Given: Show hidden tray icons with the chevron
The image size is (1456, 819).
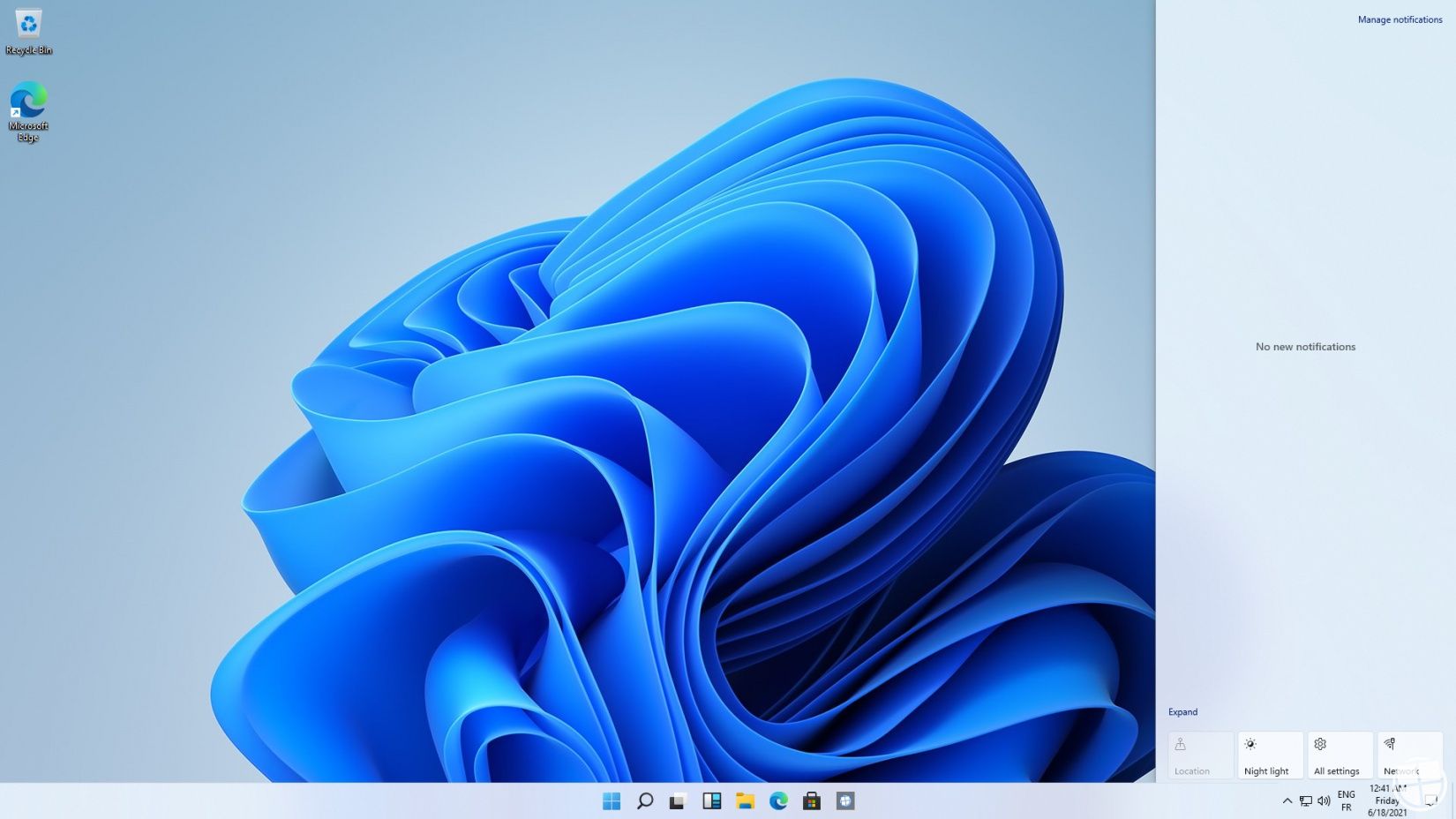Looking at the screenshot, I should tap(1287, 801).
